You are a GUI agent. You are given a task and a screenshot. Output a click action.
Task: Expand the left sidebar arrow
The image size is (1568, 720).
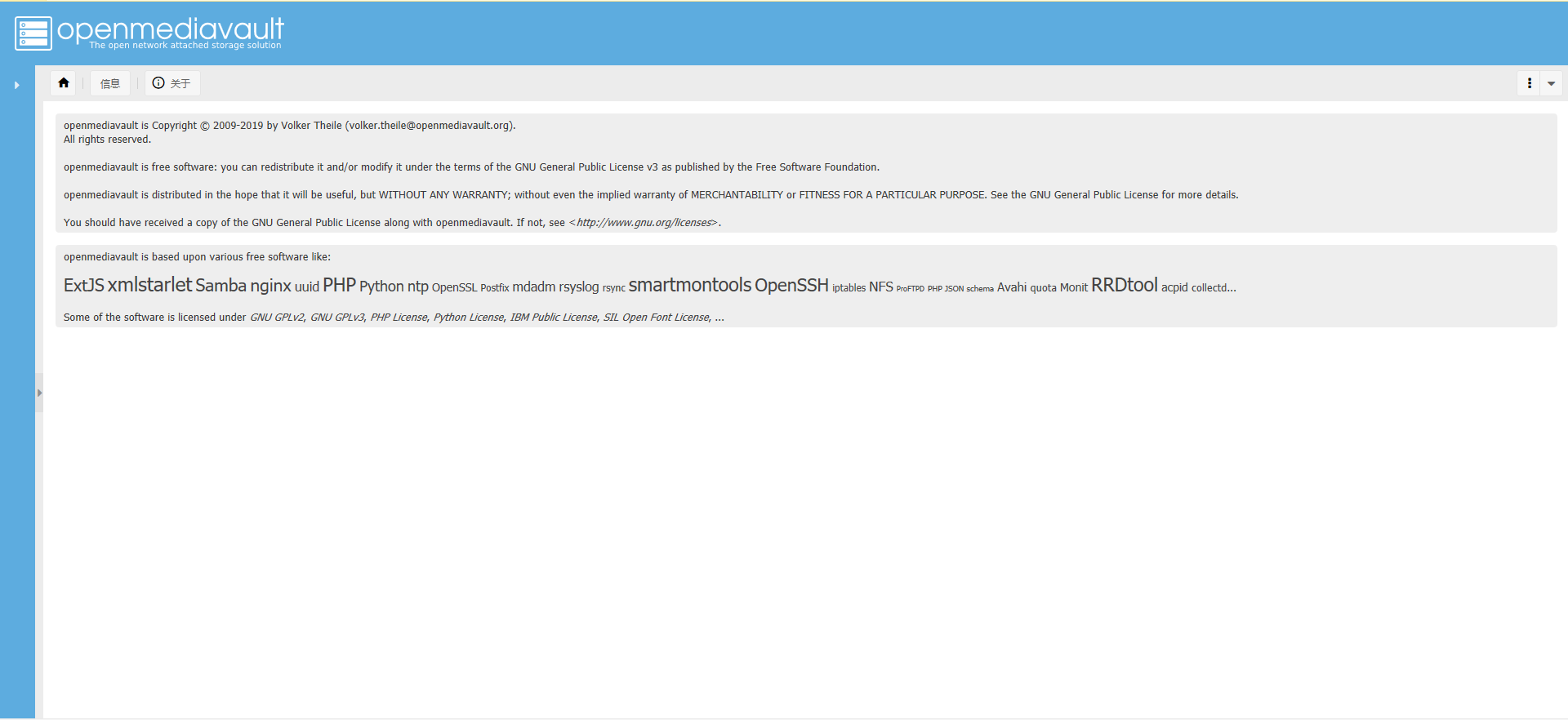tap(16, 85)
